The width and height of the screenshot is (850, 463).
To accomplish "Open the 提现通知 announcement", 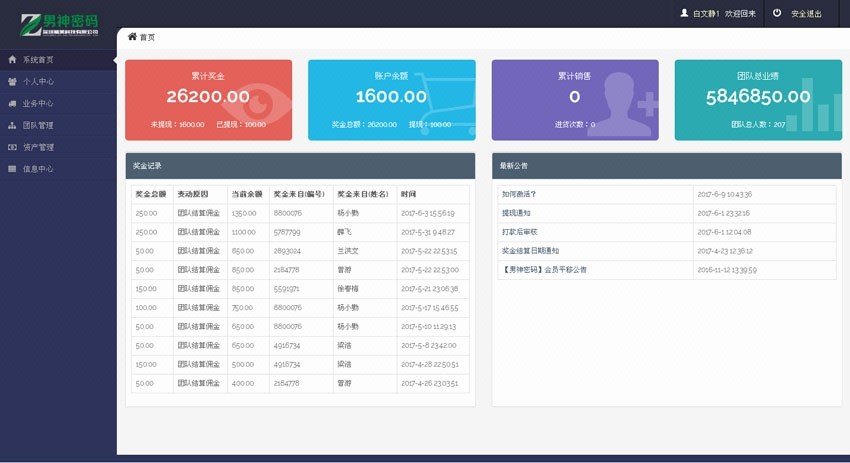I will click(516, 213).
